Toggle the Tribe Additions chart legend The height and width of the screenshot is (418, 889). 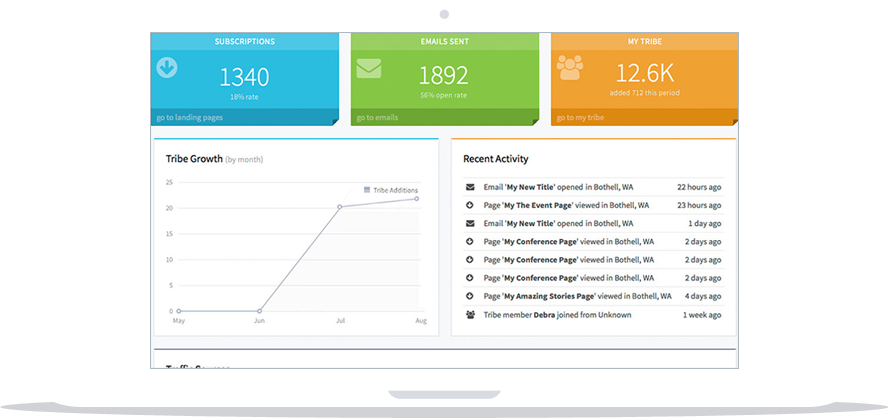pos(391,190)
